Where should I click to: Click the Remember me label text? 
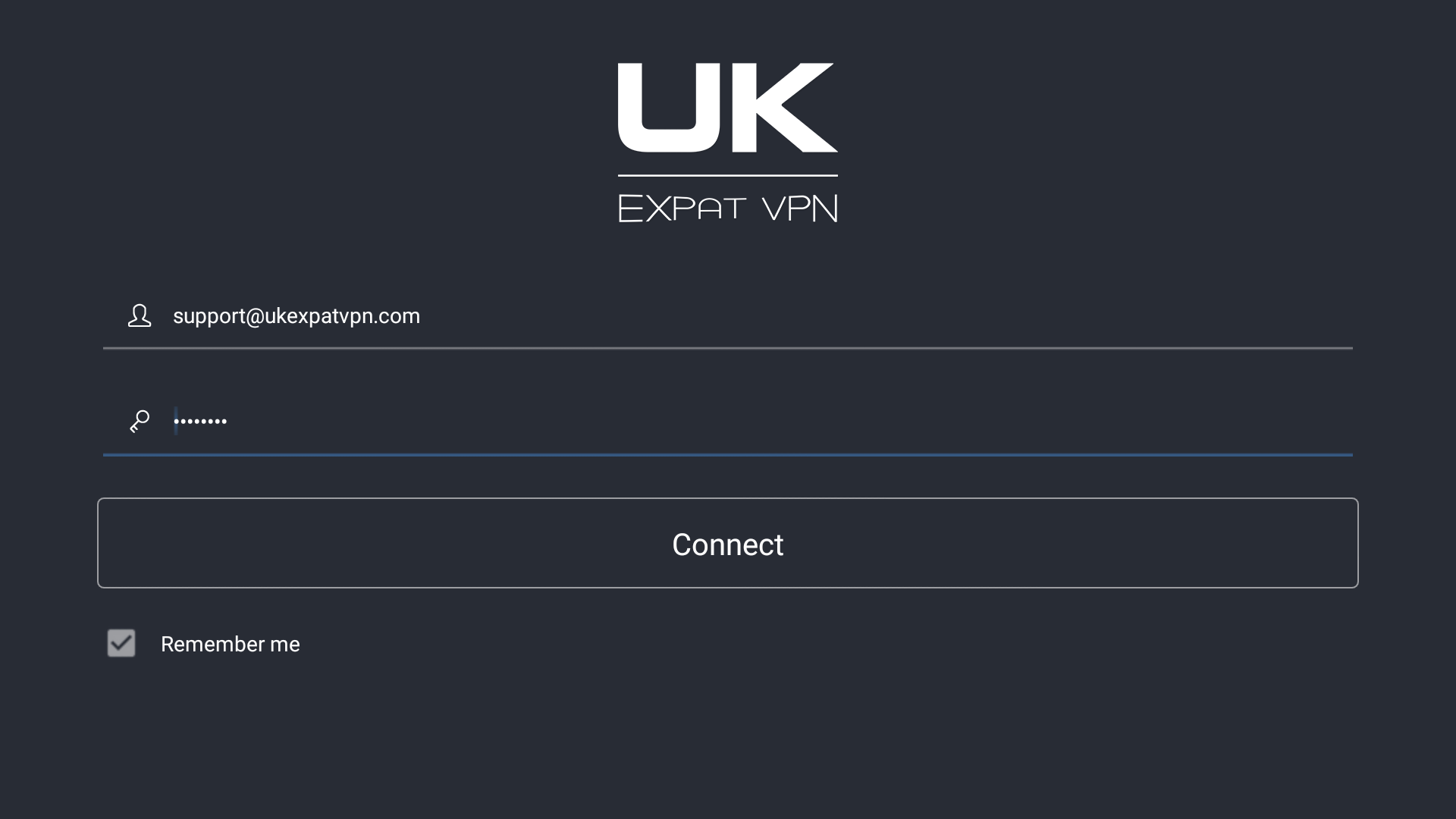(230, 644)
